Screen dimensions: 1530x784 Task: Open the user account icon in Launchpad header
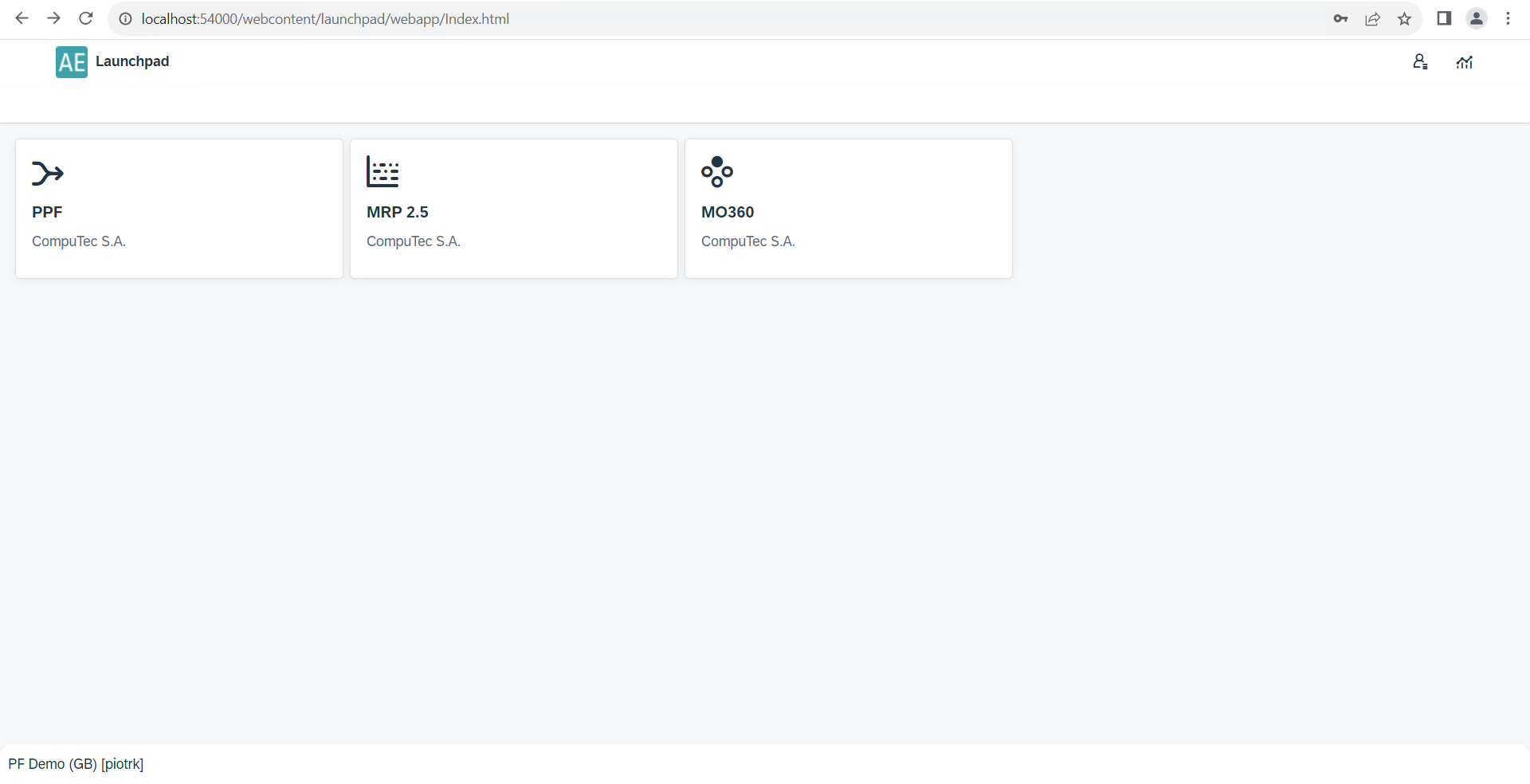click(x=1420, y=62)
